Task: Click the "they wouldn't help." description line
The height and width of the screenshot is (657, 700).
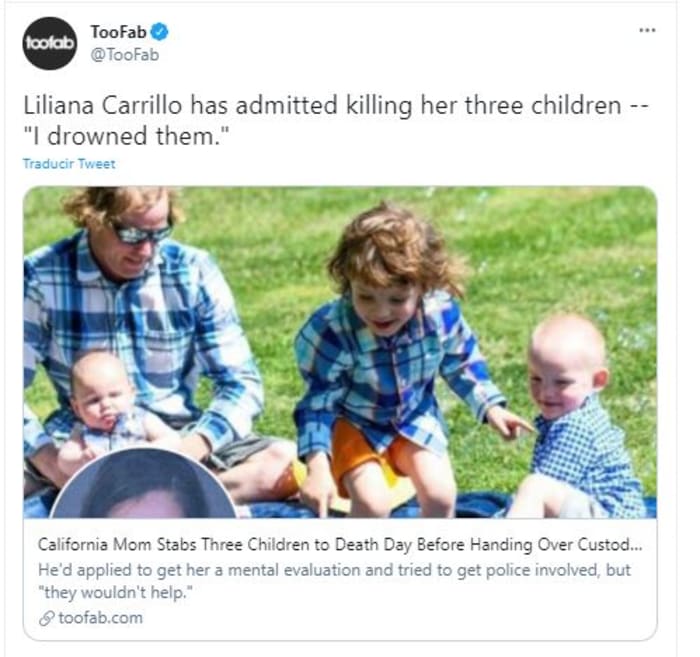Action: [116, 593]
